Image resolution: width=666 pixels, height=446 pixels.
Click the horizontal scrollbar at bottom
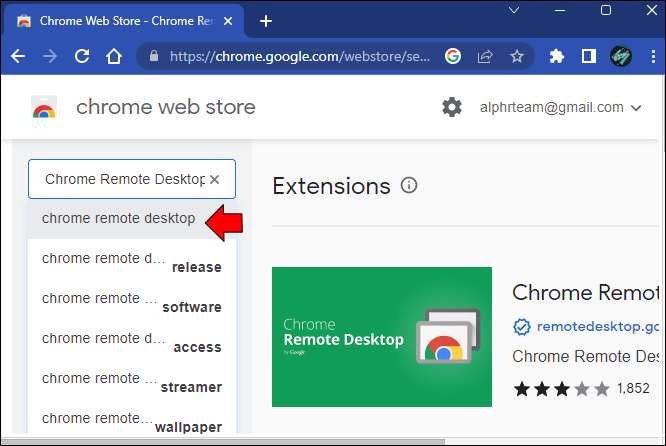click(x=223, y=442)
